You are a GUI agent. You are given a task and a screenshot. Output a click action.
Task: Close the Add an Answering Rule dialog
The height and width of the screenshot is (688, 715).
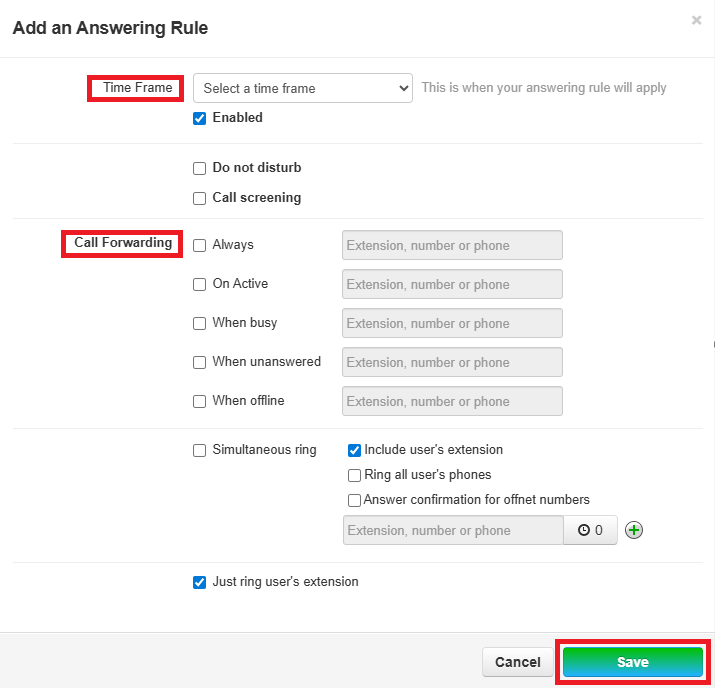click(696, 20)
